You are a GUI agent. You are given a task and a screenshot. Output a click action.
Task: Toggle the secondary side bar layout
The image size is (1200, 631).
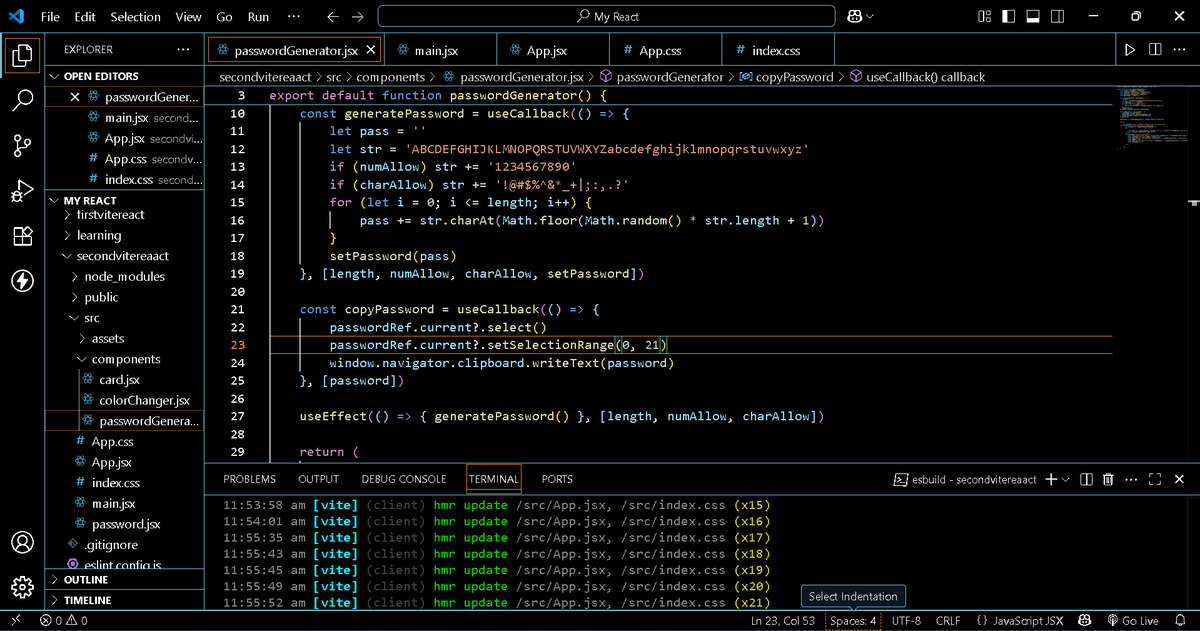point(1057,17)
